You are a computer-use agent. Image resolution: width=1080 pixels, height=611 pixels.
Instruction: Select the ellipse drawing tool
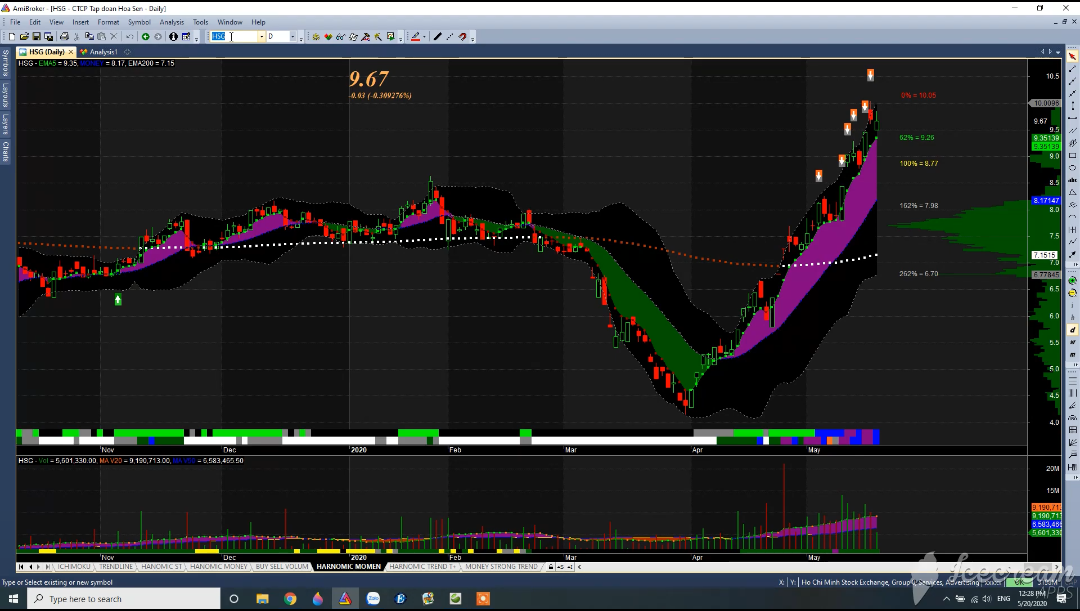click(1072, 168)
